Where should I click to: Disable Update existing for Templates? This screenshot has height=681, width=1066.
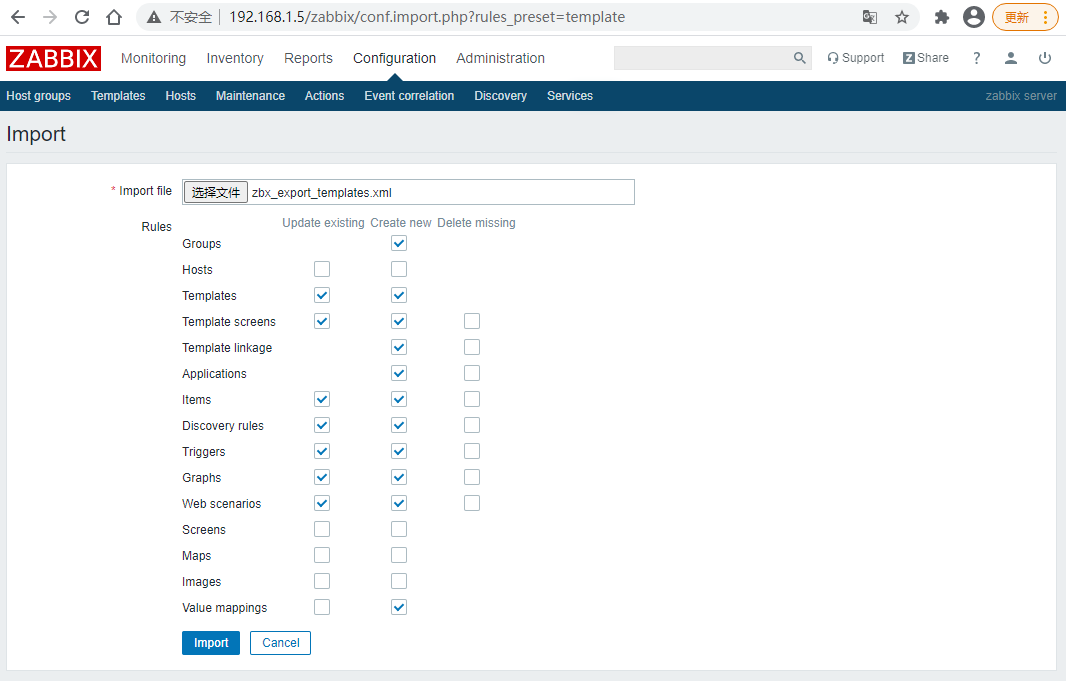pos(322,295)
